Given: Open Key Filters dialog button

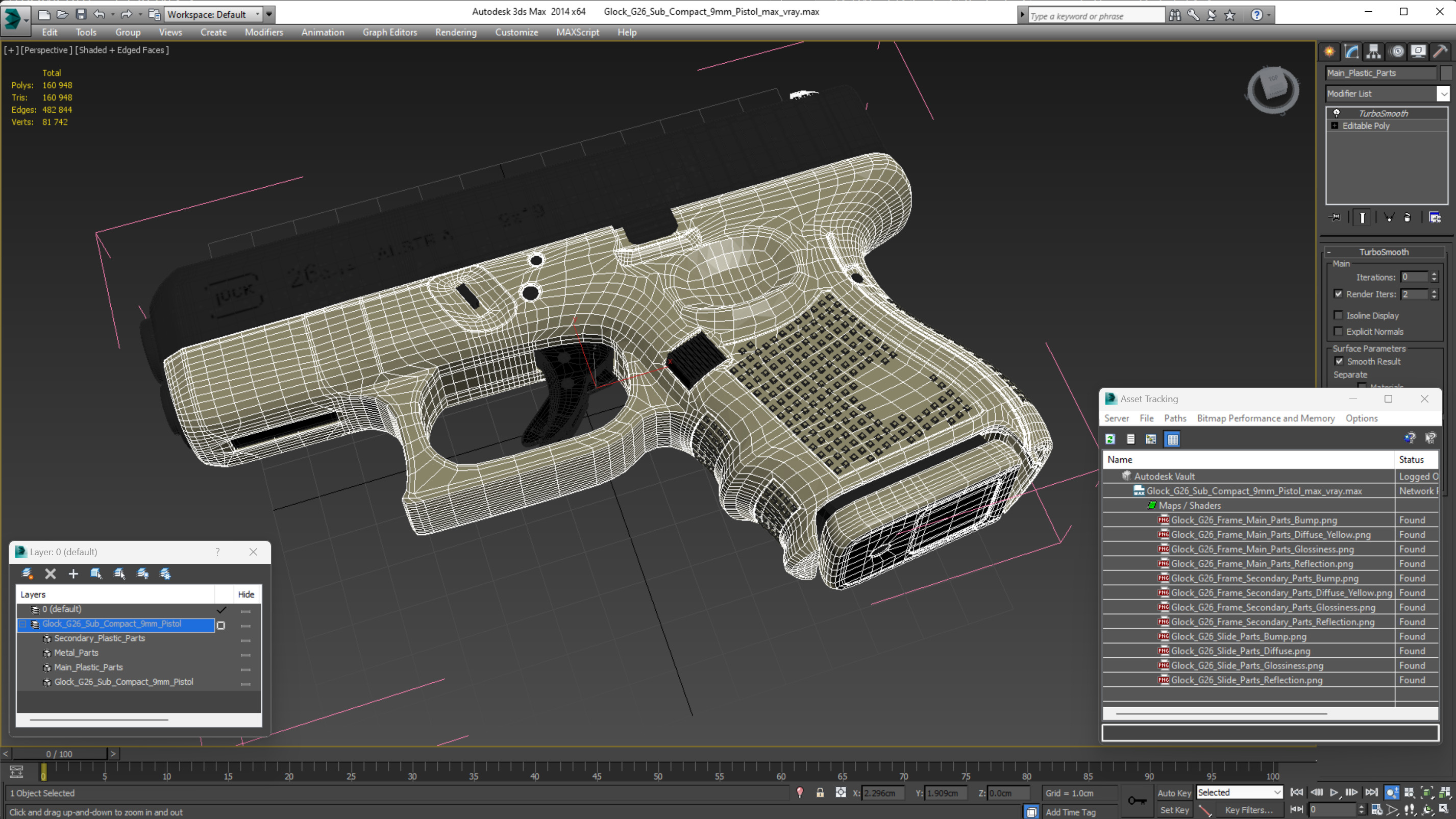Looking at the screenshot, I should point(1249,810).
